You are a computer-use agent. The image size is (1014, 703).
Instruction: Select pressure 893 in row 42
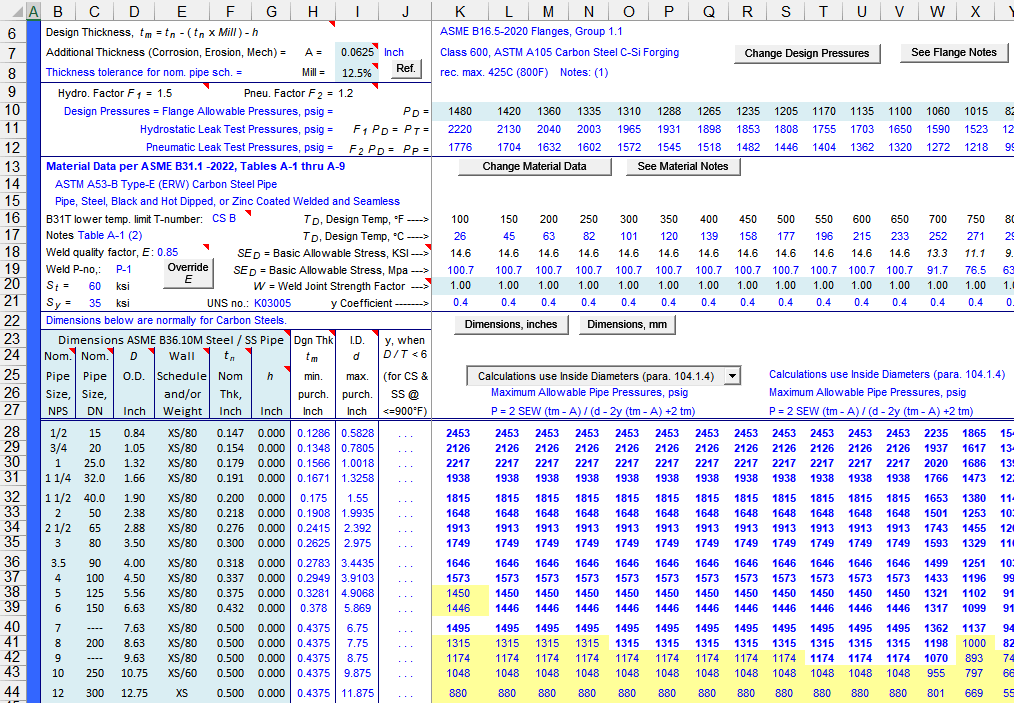coord(974,658)
